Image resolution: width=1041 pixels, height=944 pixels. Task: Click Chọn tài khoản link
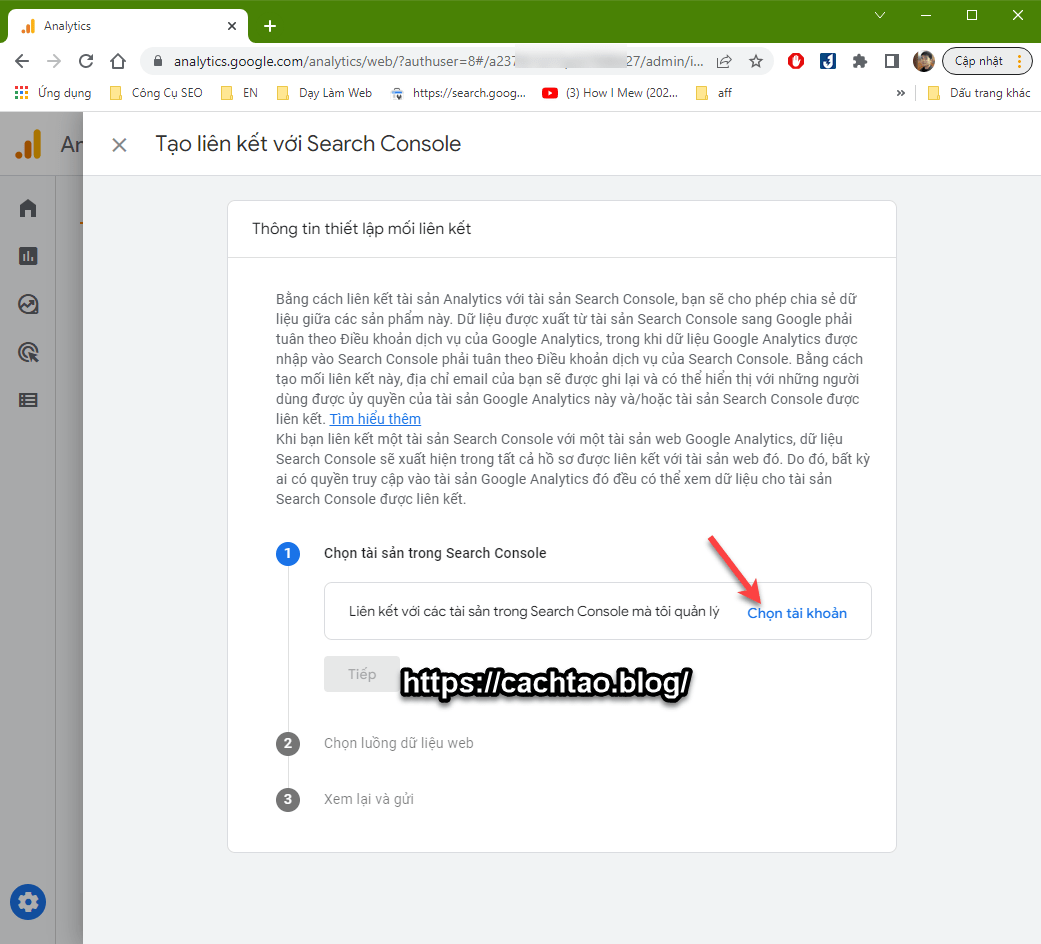pyautogui.click(x=797, y=613)
